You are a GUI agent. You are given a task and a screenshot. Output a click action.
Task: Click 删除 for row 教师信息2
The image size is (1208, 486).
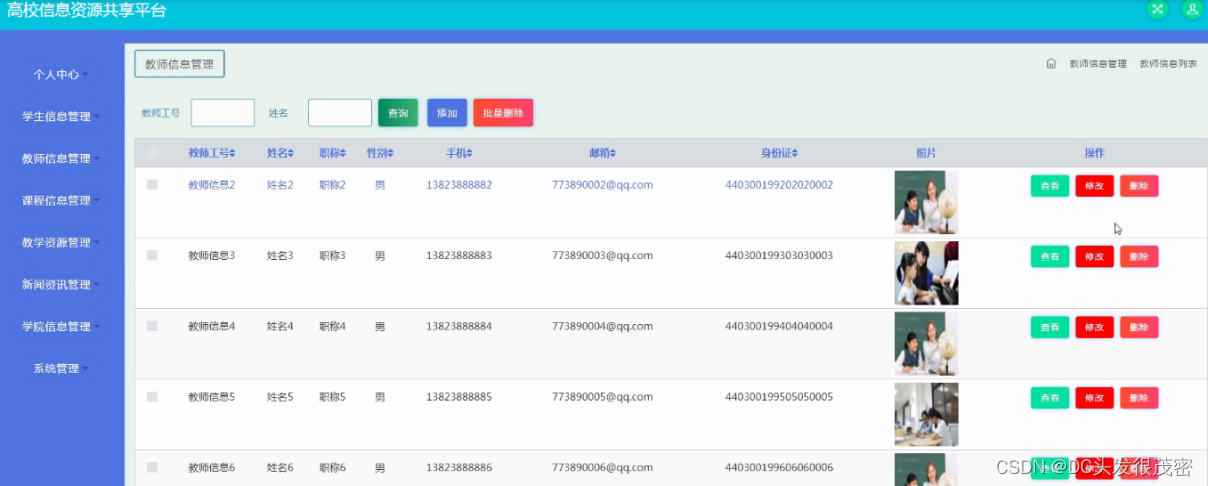1139,186
